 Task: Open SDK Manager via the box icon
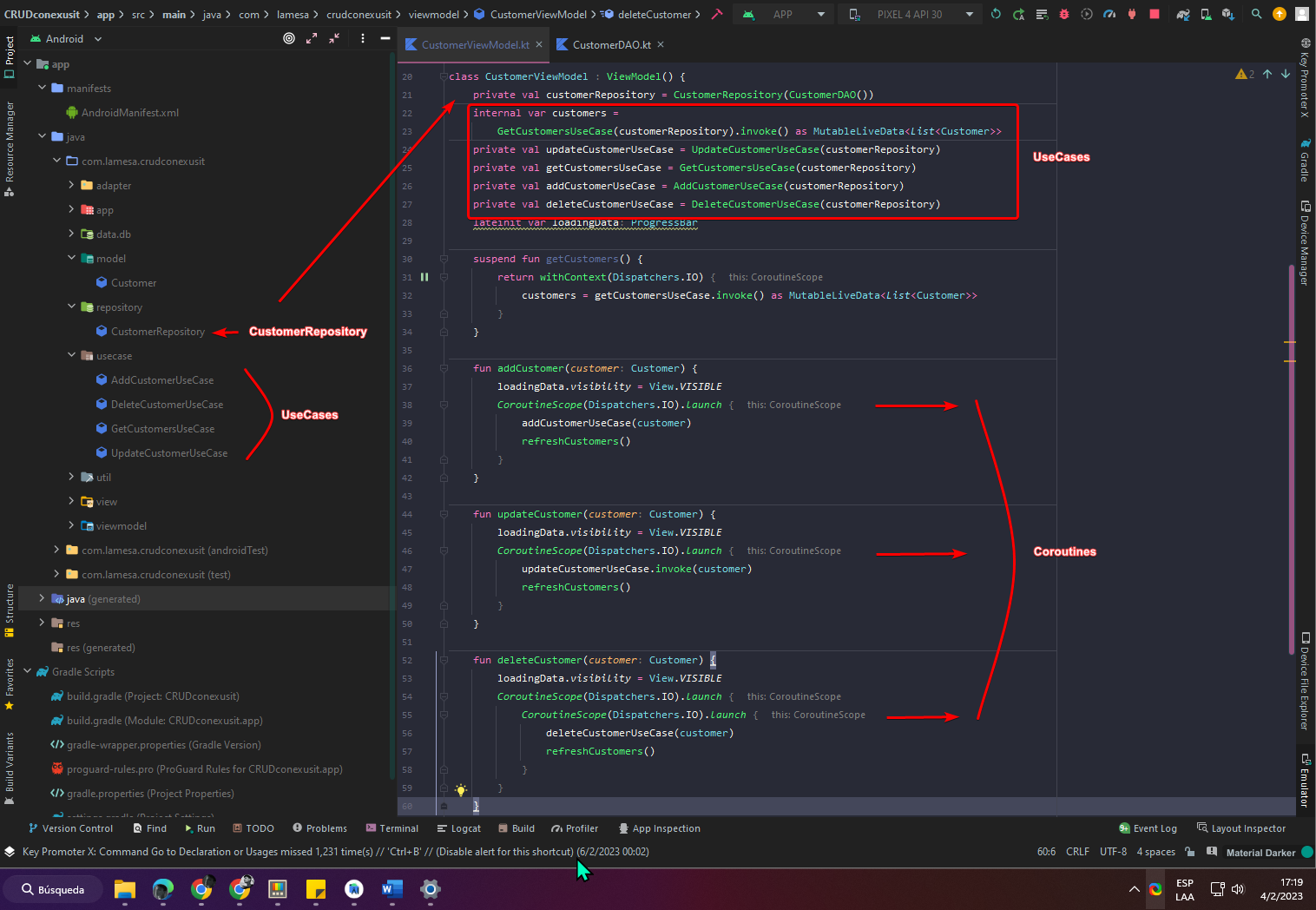pos(1227,14)
